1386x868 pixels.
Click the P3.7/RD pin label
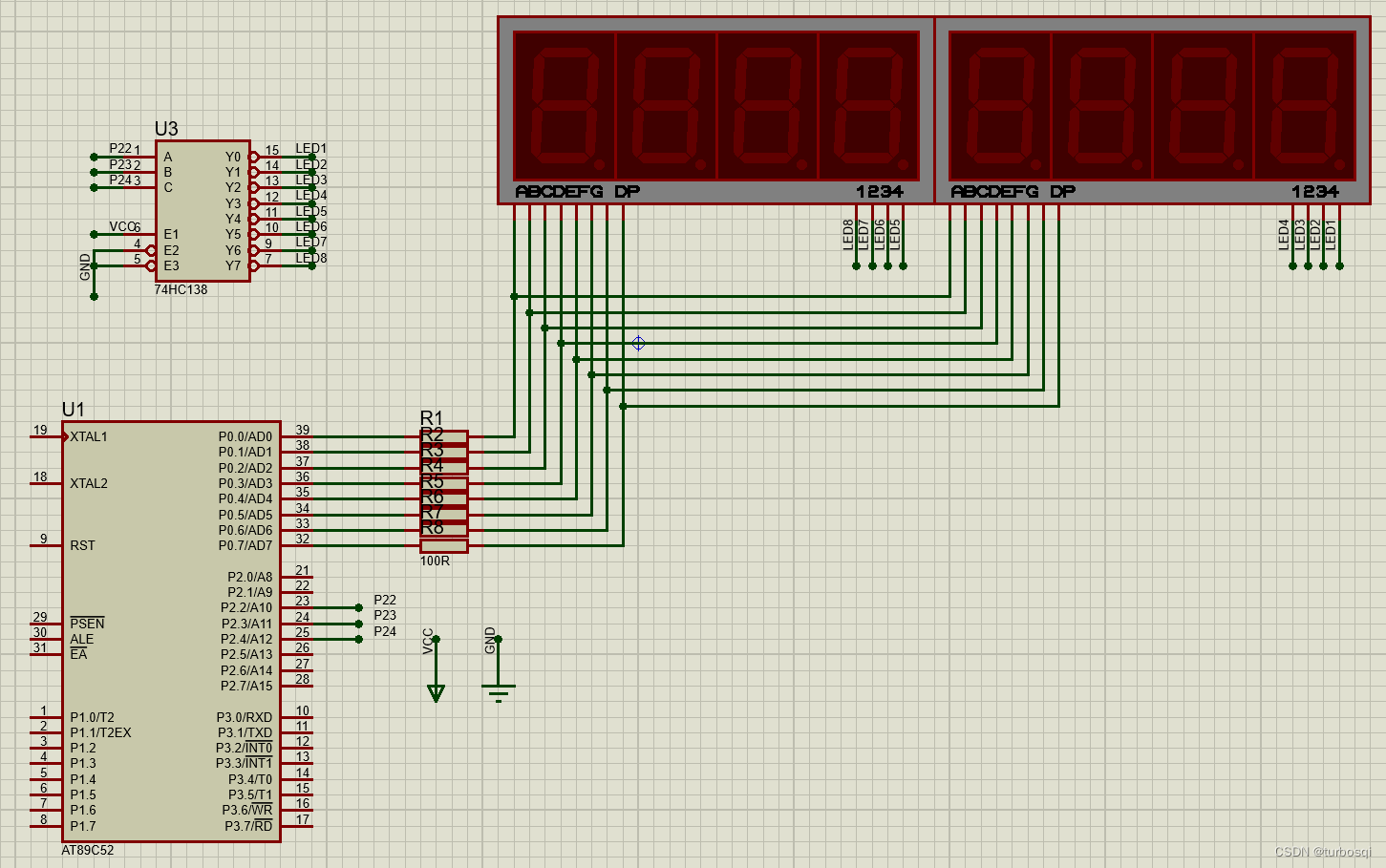click(x=248, y=826)
